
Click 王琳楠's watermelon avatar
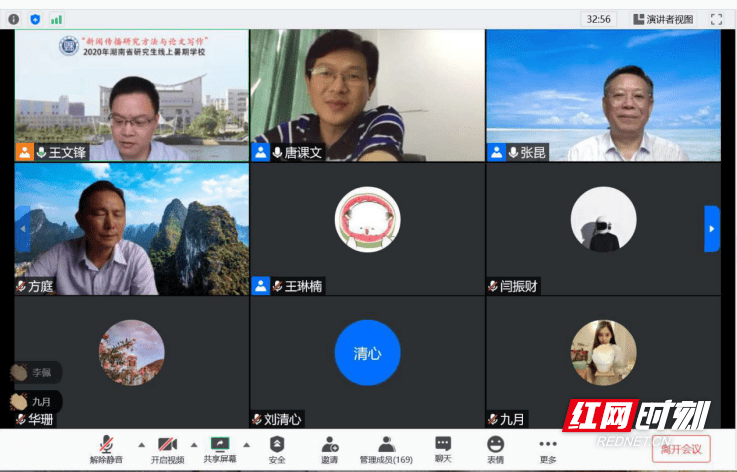[368, 220]
